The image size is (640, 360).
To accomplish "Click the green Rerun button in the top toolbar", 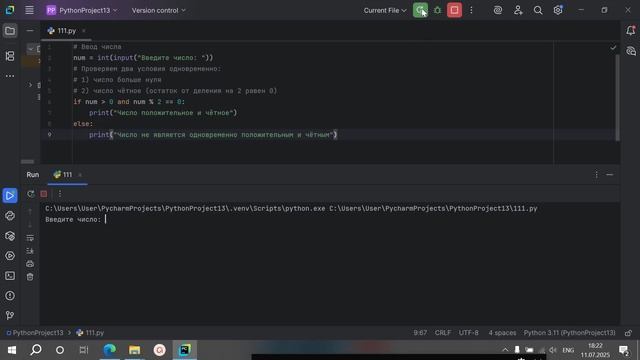I will click(420, 10).
